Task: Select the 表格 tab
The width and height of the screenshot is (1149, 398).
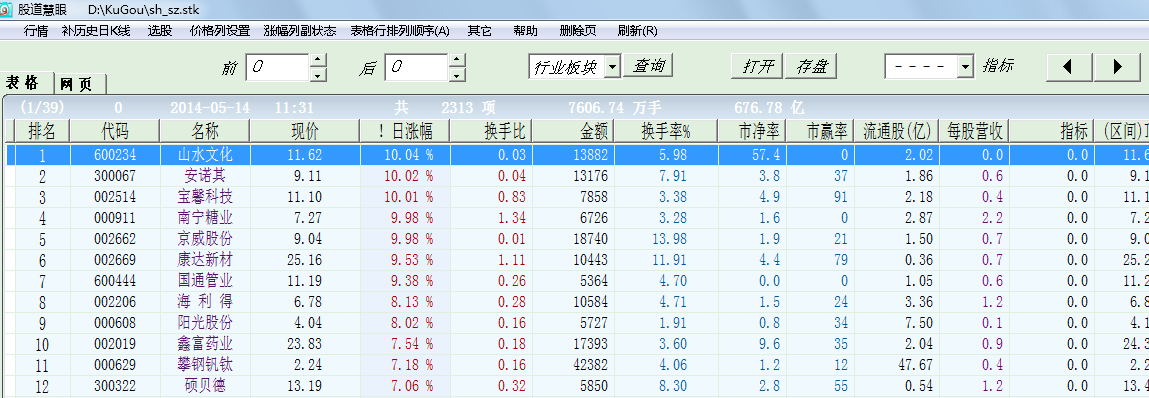Action: tap(27, 82)
